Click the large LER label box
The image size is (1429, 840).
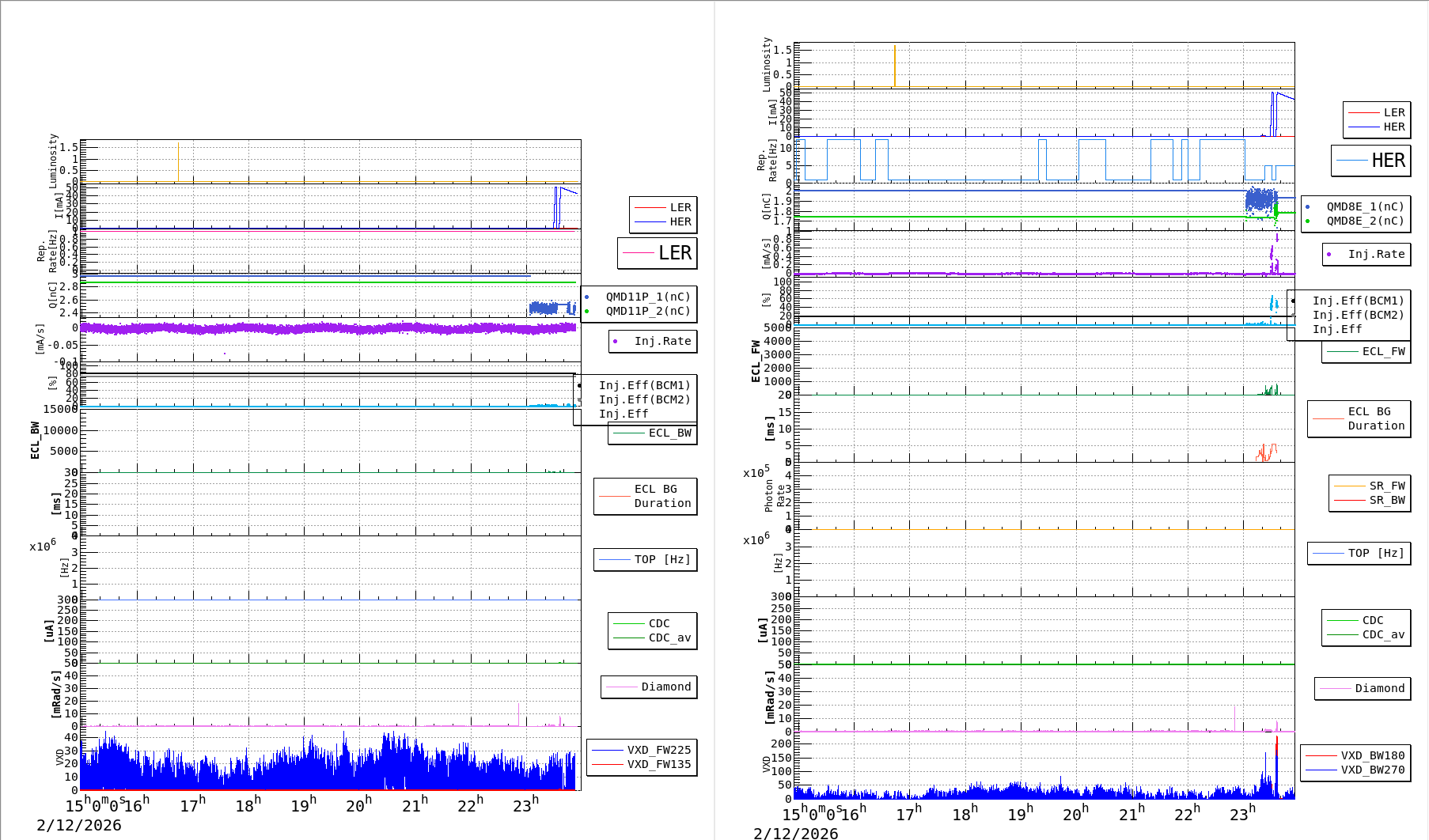tap(658, 253)
